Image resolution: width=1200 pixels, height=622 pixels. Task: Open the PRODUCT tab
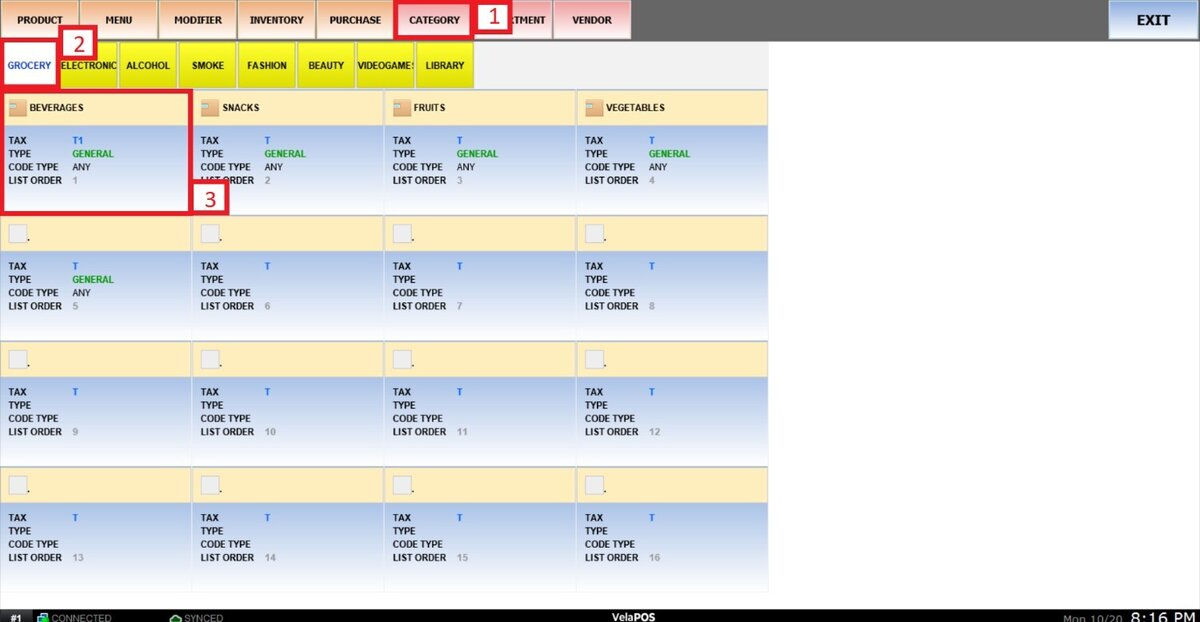39,20
